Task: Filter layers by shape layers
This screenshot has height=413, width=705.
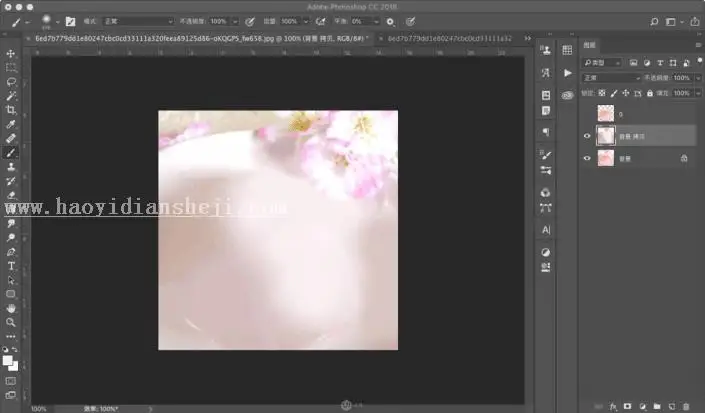Action: (x=673, y=63)
